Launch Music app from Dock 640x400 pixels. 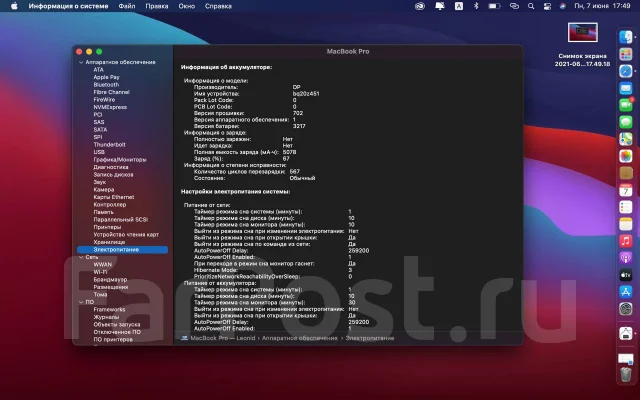click(626, 241)
